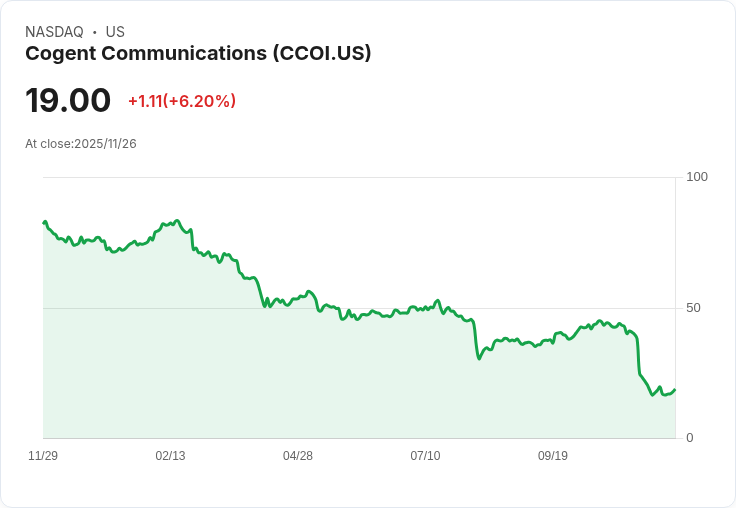Click the 100 y-axis label
This screenshot has height=508, width=736.
(x=697, y=177)
